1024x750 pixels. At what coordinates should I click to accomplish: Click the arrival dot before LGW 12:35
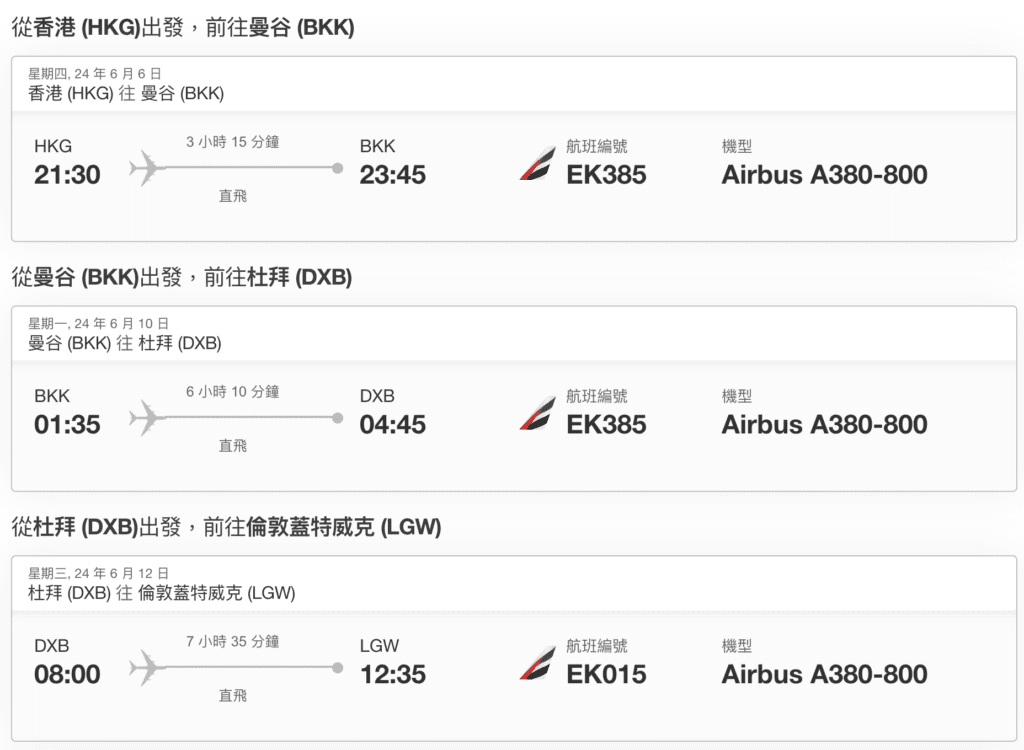(x=338, y=668)
